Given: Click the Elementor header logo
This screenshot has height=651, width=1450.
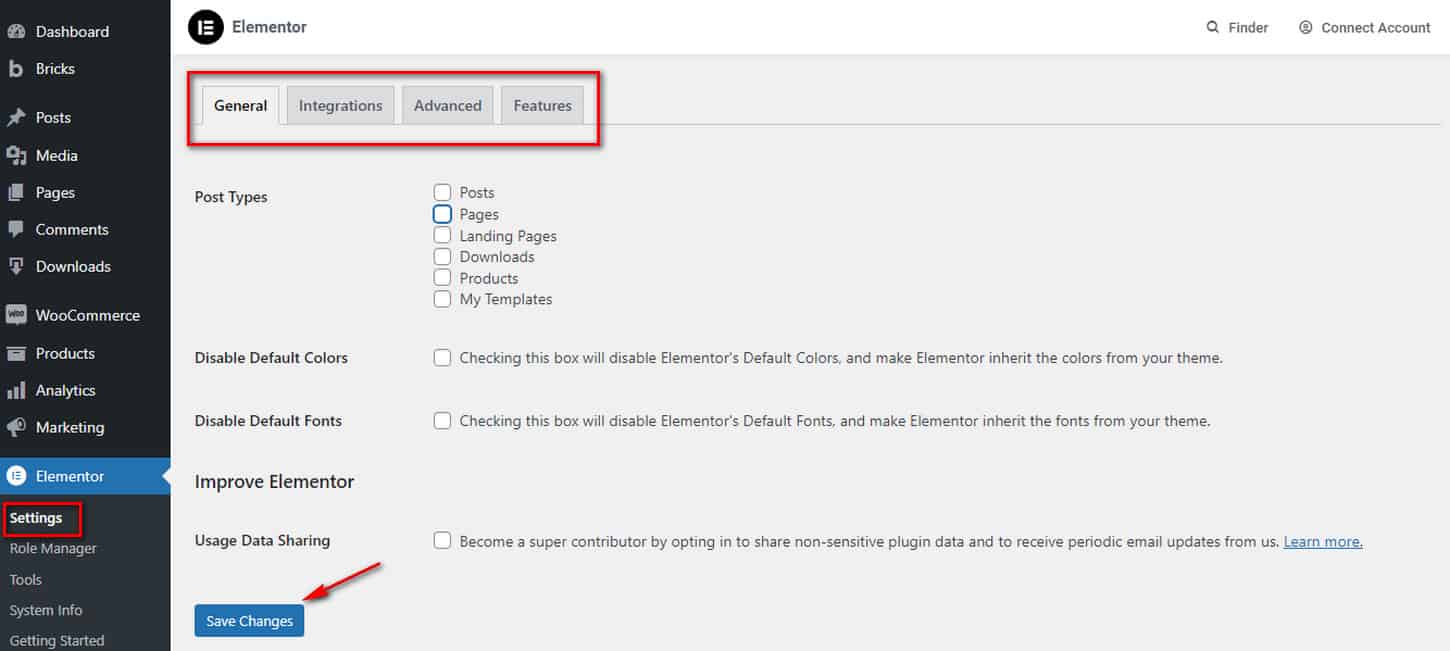Looking at the screenshot, I should 206,27.
